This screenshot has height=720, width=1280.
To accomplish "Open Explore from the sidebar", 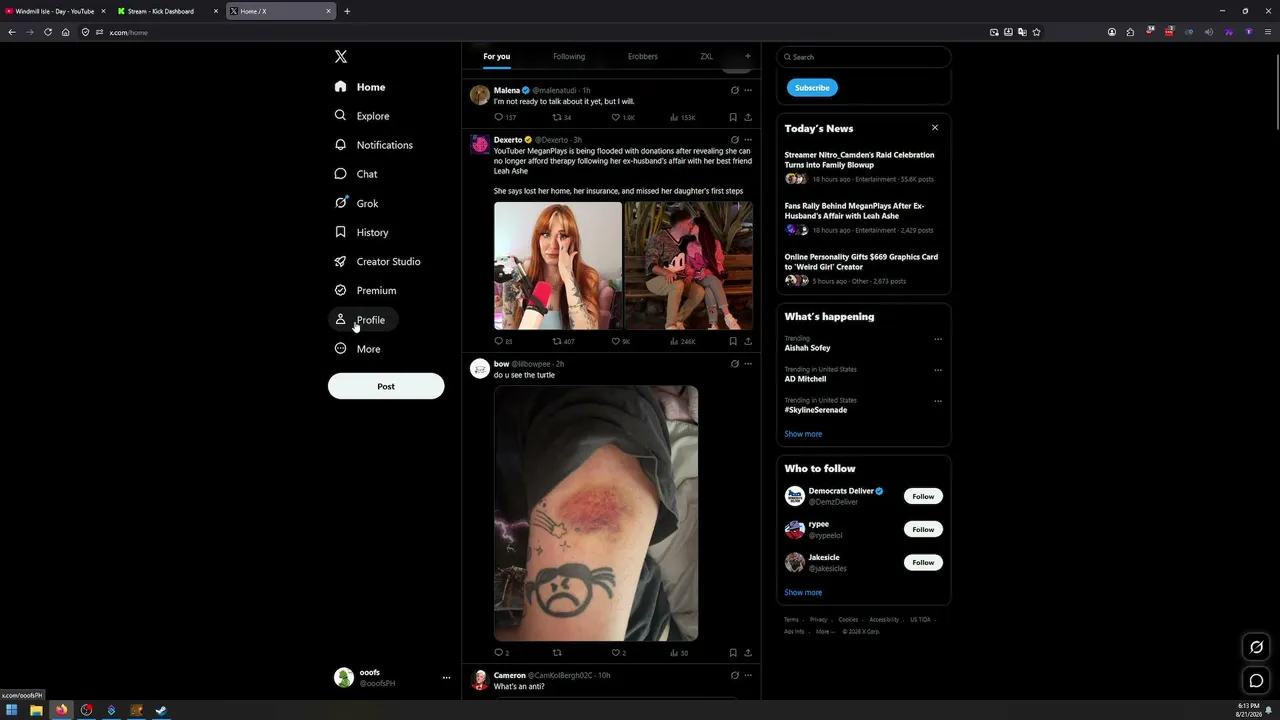I will (x=362, y=116).
